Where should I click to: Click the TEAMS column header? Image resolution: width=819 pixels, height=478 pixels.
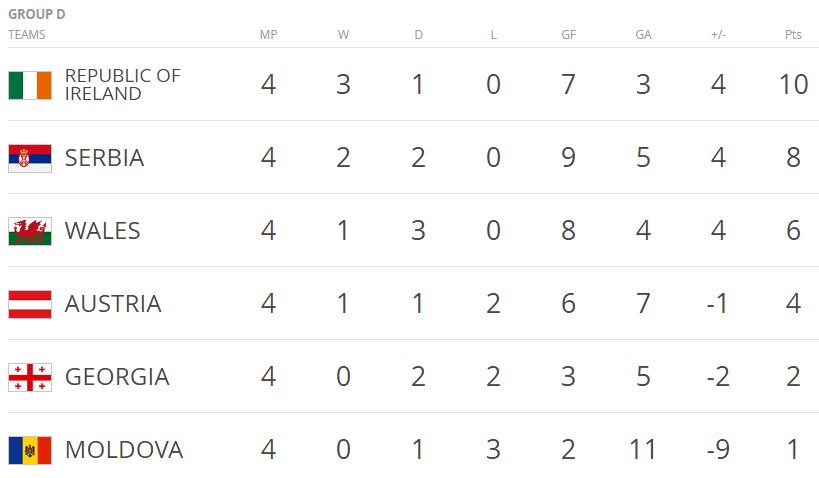(27, 34)
